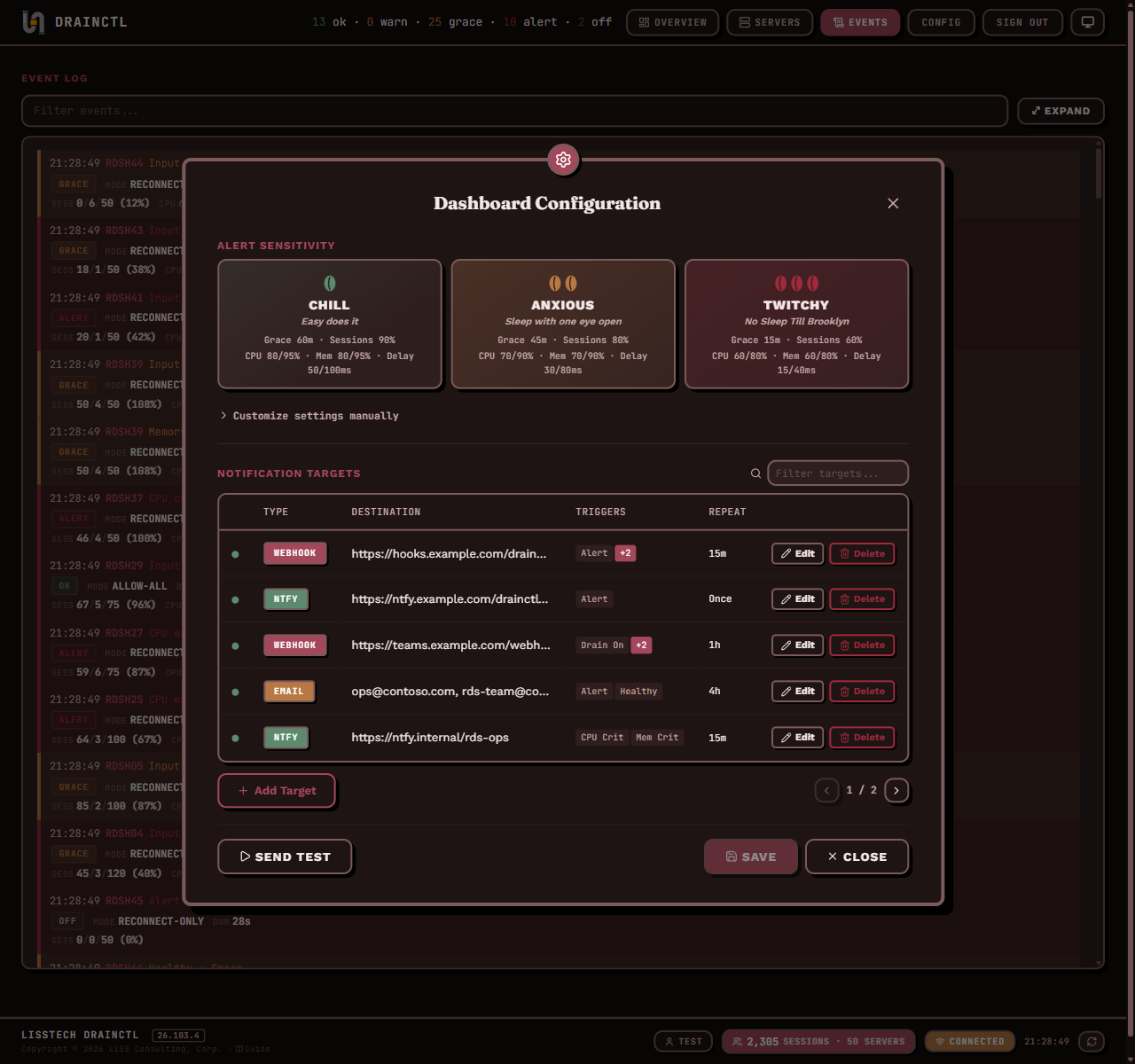Delete the hooks.example.com webhook target
Image resolution: width=1135 pixels, height=1064 pixels.
click(x=862, y=553)
